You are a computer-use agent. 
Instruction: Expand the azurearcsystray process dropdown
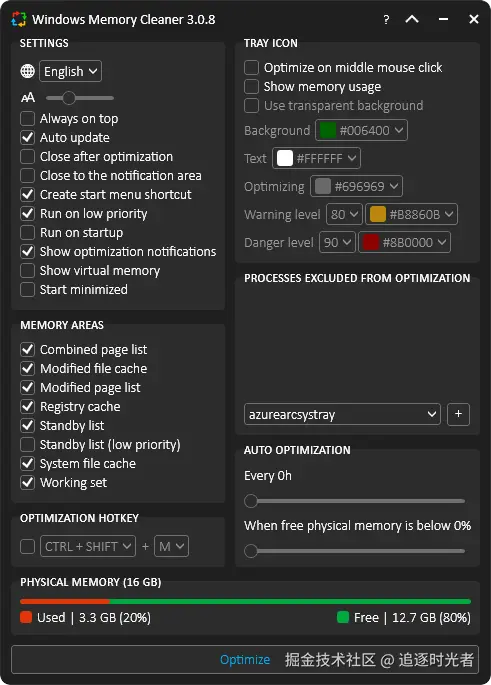pyautogui.click(x=342, y=414)
